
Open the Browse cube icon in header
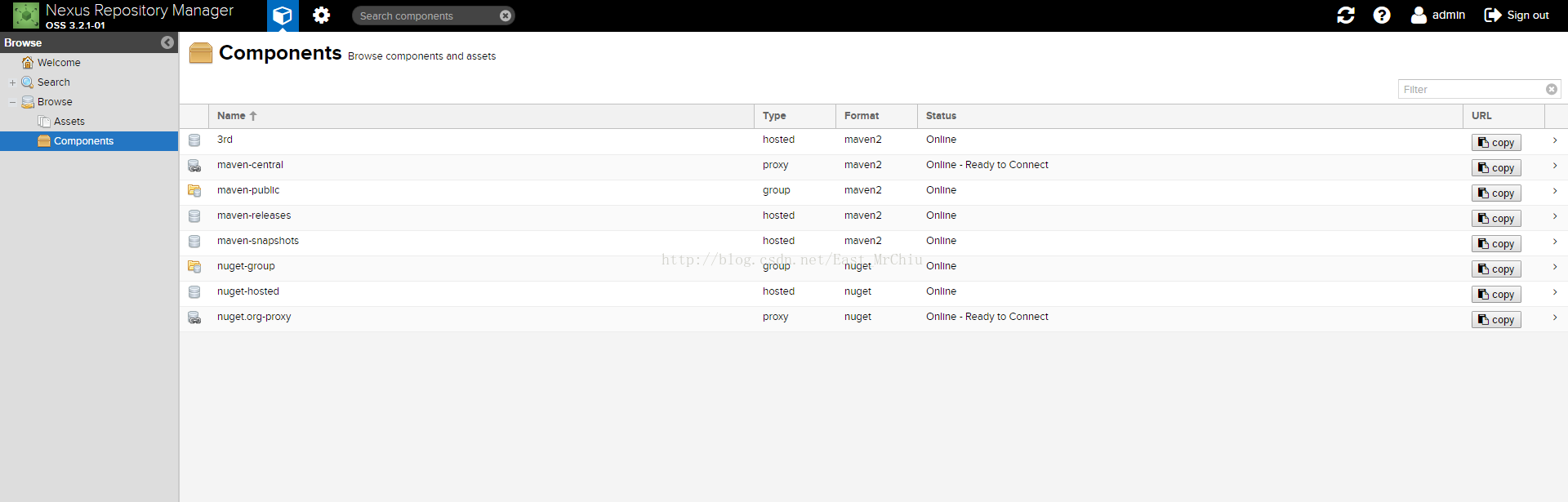(283, 16)
